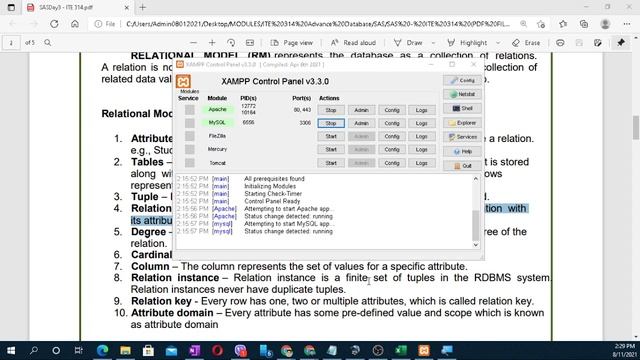Activate the Draw tool
This screenshot has height=360, width=640.
coord(408,42)
